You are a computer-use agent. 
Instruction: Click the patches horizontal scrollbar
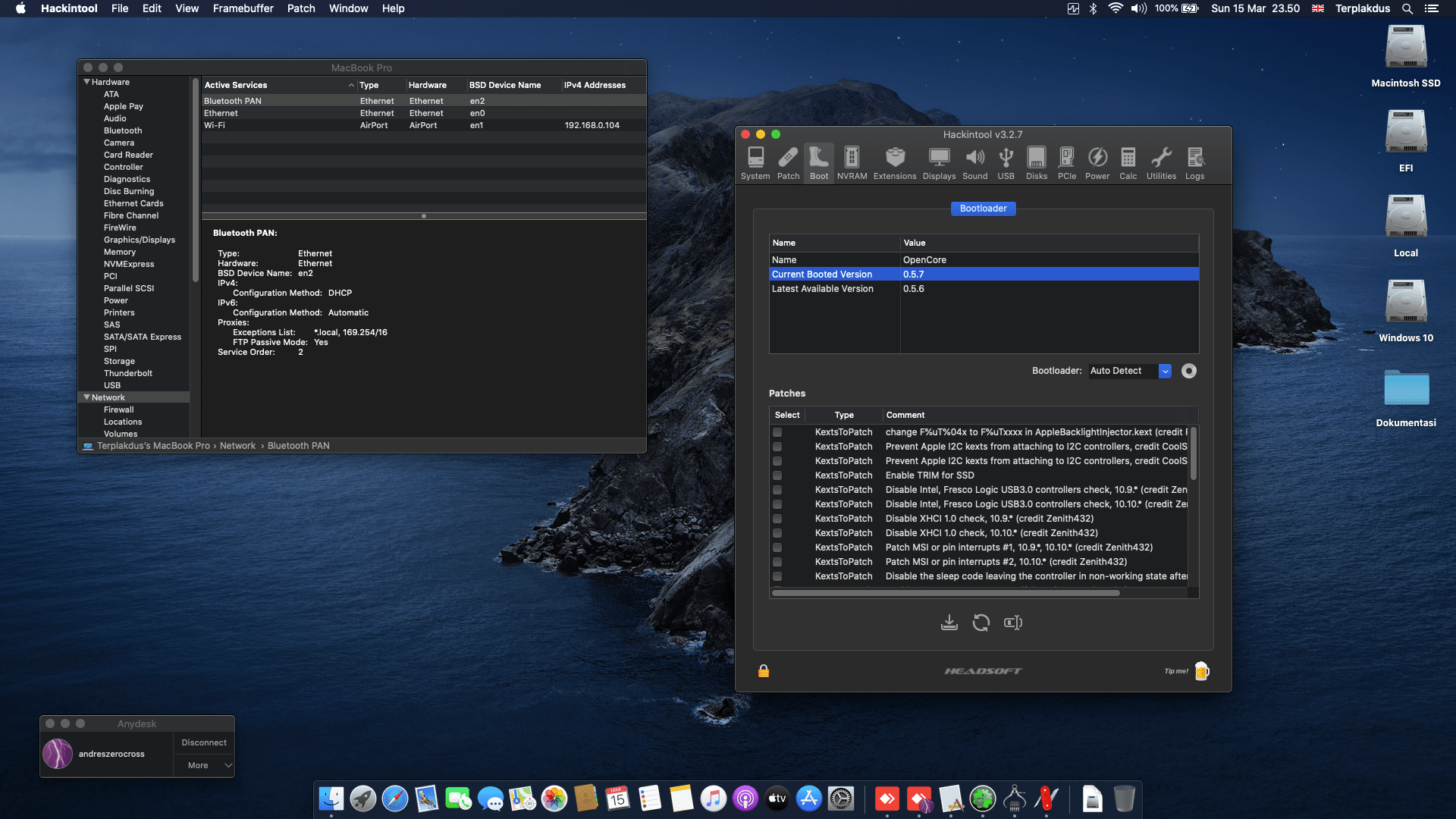point(946,593)
